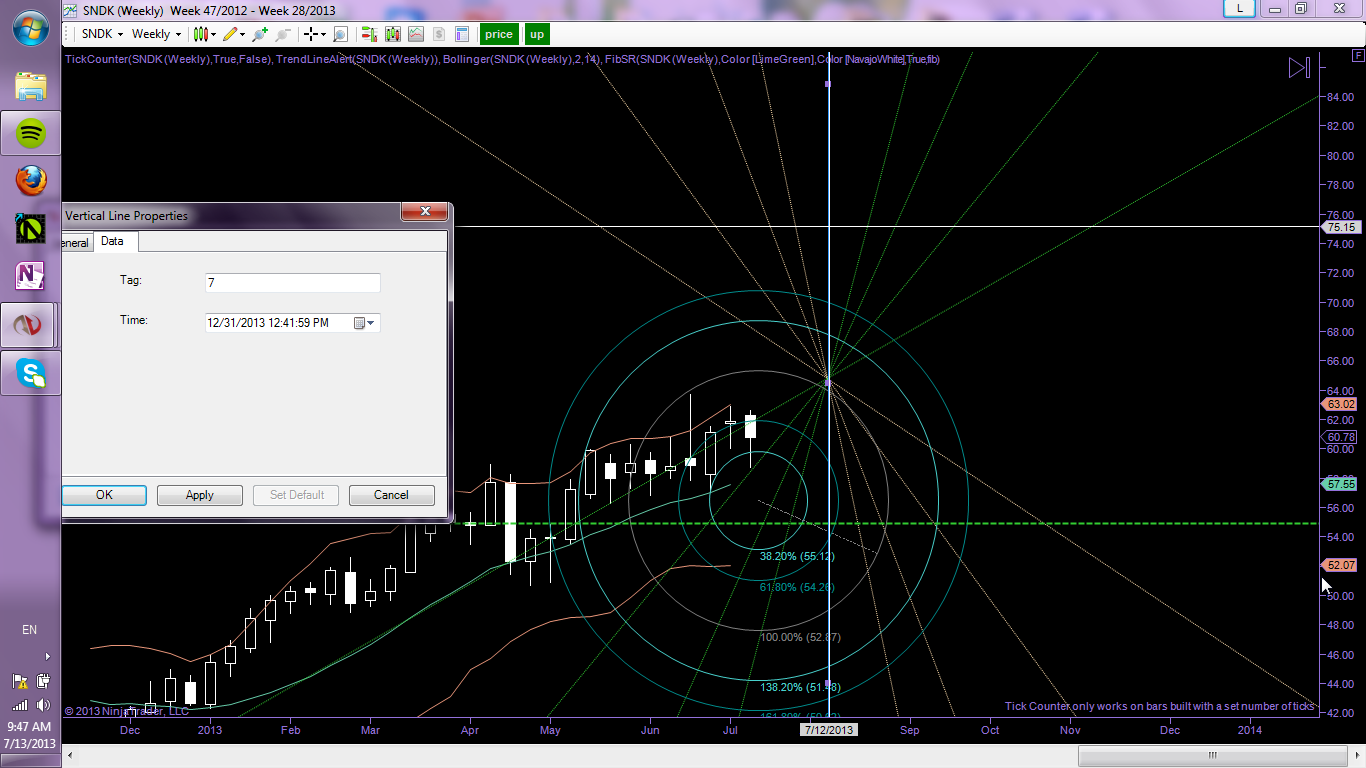This screenshot has height=768, width=1366.
Task: Click the 138.20% Fibonacci label
Action: coord(800,688)
